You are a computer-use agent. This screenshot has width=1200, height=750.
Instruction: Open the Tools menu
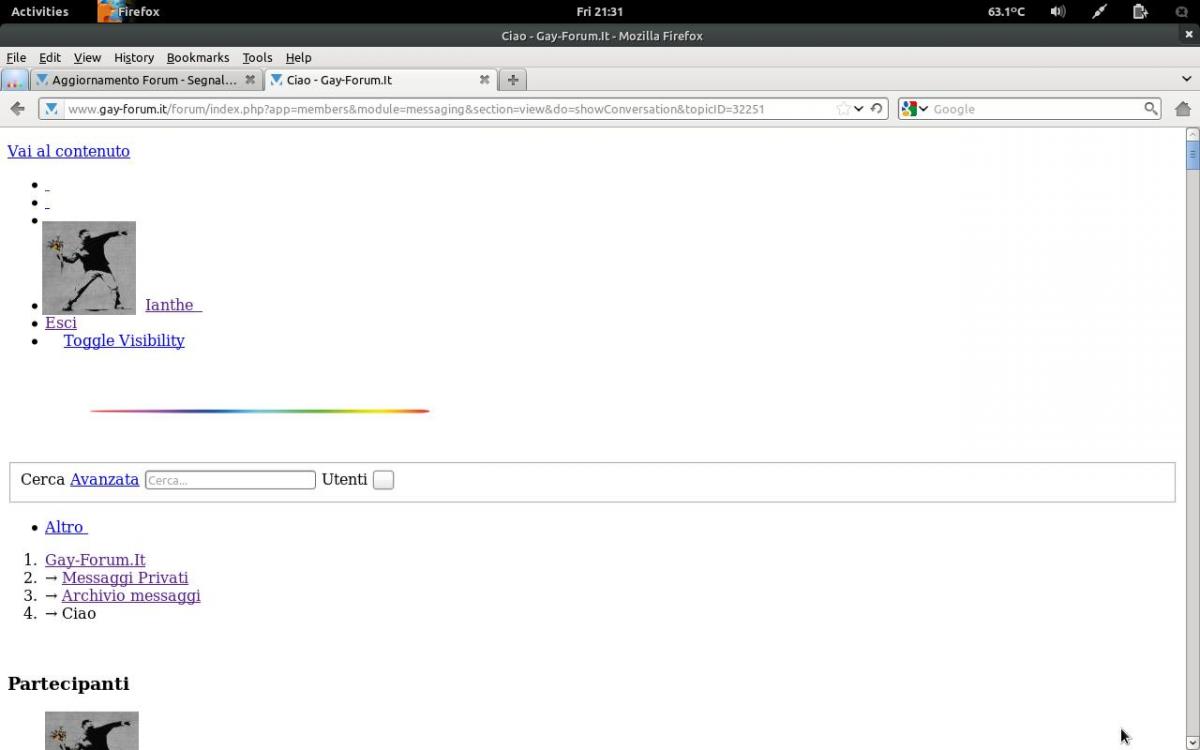(x=257, y=58)
